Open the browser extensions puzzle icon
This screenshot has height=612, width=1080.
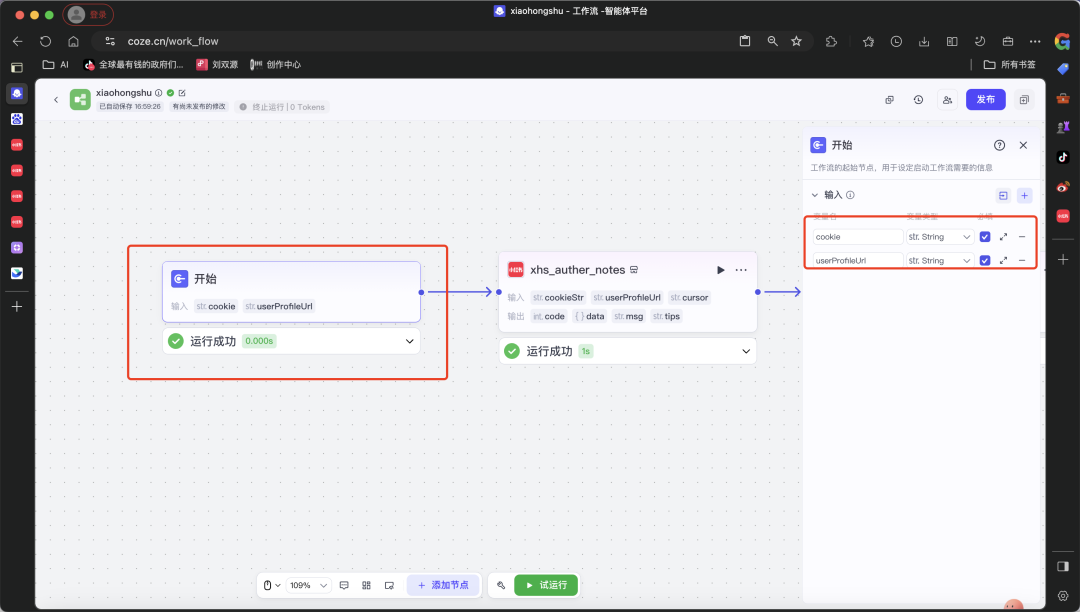[831, 41]
